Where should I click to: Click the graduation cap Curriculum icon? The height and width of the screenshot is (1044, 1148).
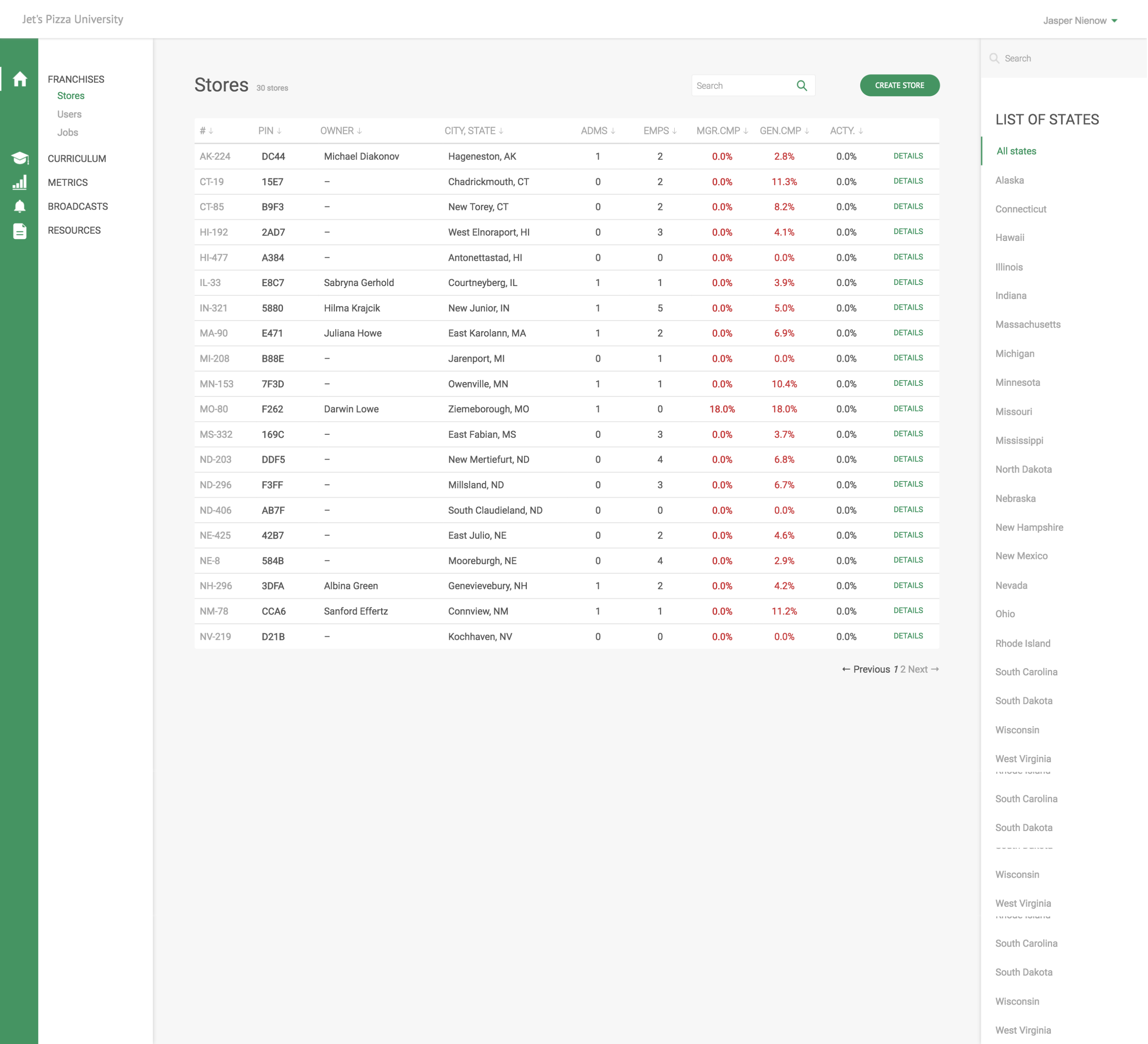(x=20, y=158)
